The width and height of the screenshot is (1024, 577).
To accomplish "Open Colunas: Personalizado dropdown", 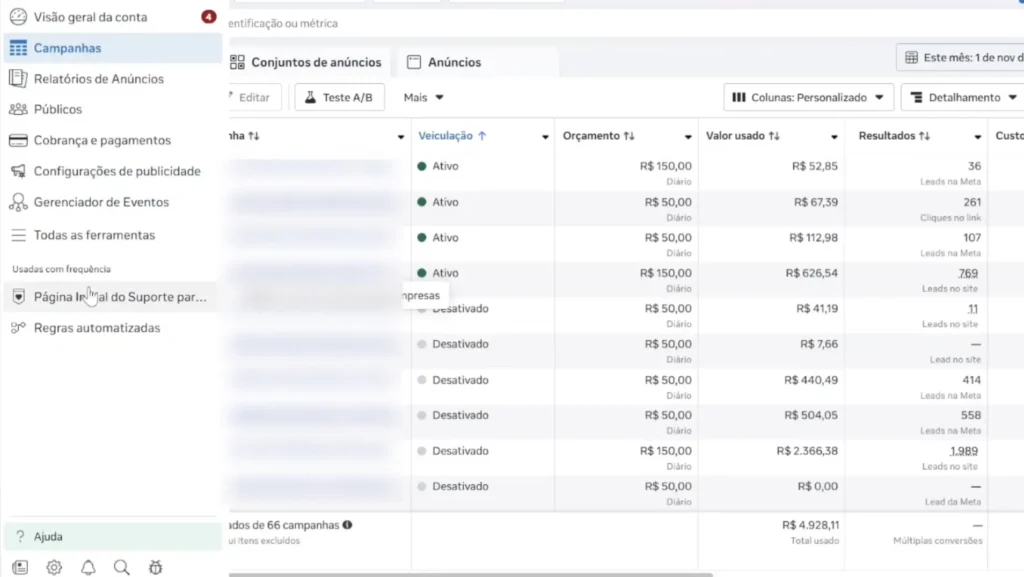I will 808,97.
